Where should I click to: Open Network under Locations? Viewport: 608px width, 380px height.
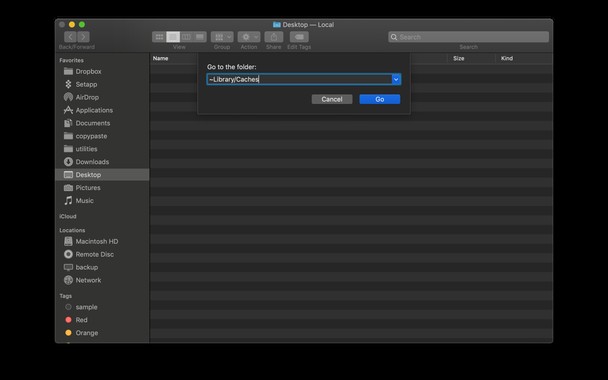point(102,280)
